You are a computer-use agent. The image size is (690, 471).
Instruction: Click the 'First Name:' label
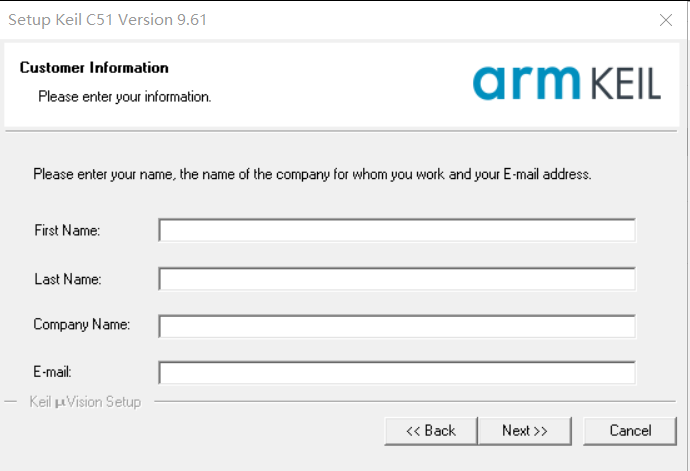click(x=67, y=230)
